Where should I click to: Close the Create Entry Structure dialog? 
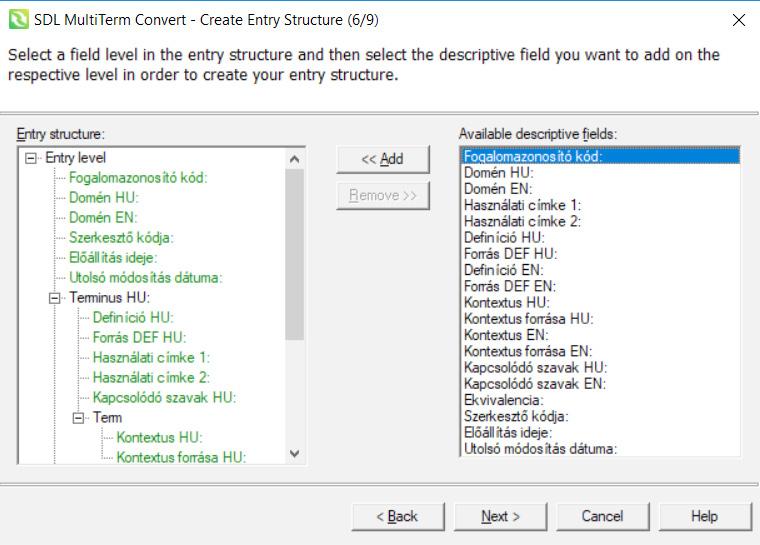739,20
